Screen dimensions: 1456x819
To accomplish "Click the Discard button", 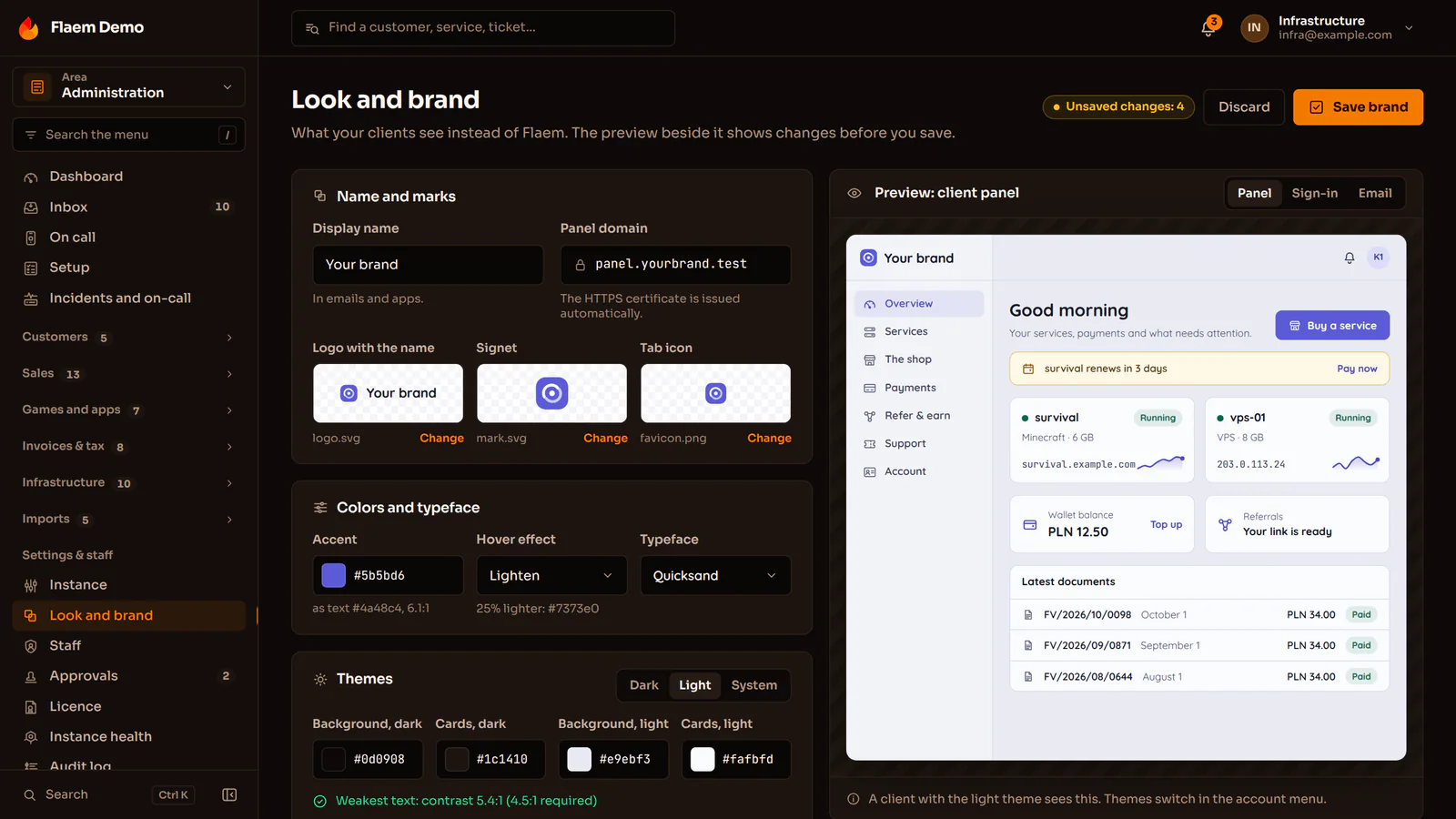I will click(1244, 107).
